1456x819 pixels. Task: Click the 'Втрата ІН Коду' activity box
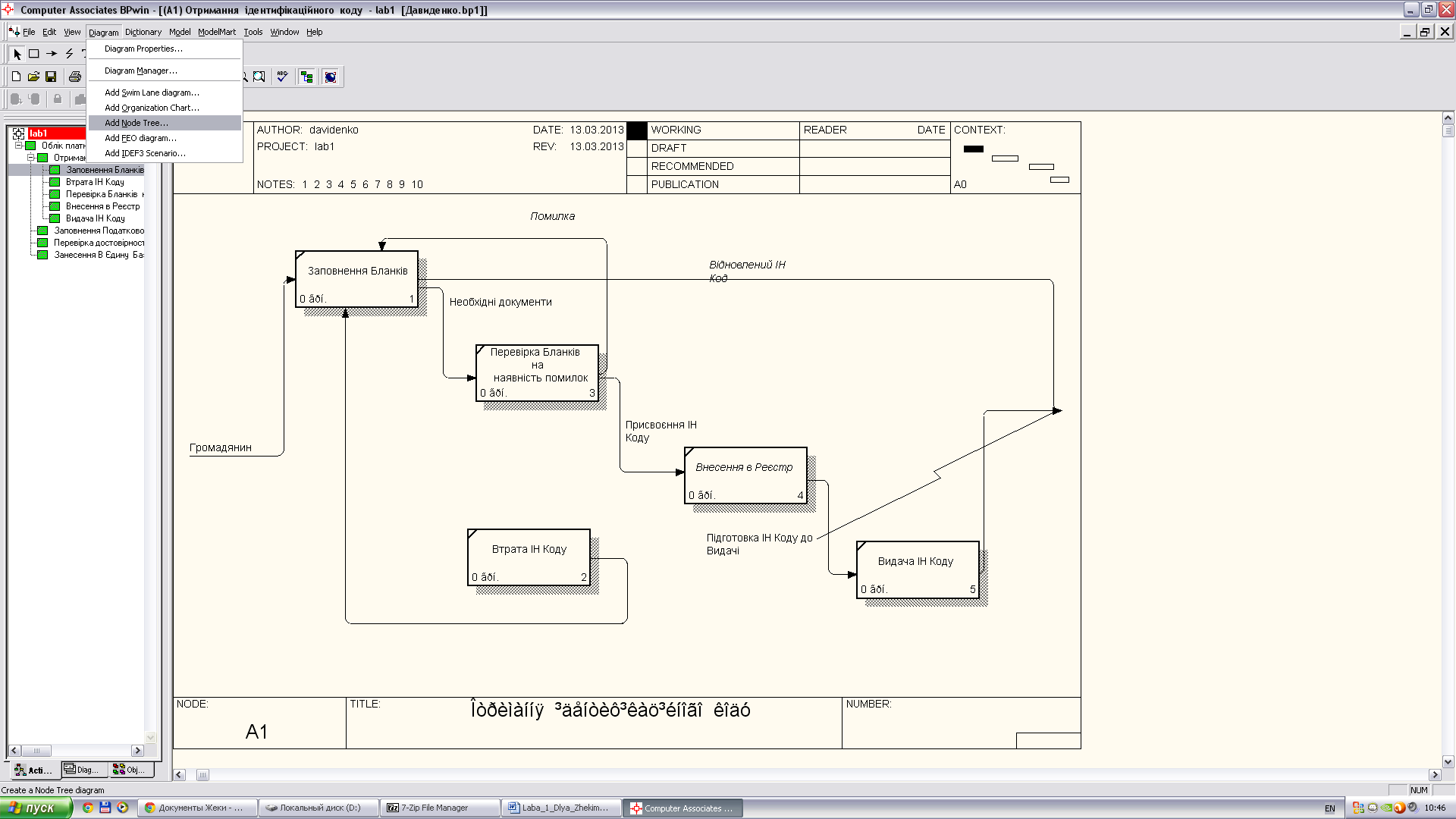529,557
